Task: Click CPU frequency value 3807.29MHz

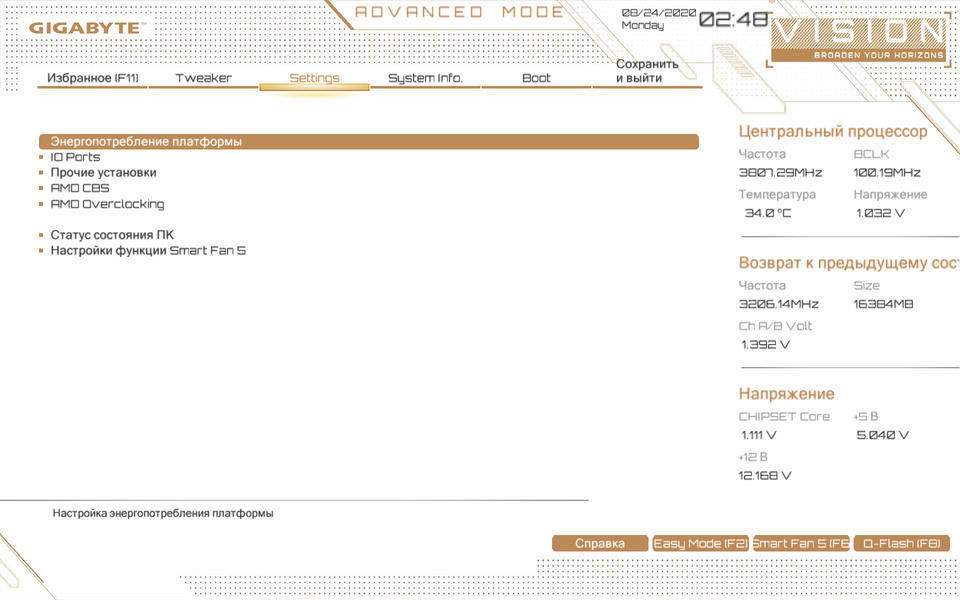Action: coord(781,173)
